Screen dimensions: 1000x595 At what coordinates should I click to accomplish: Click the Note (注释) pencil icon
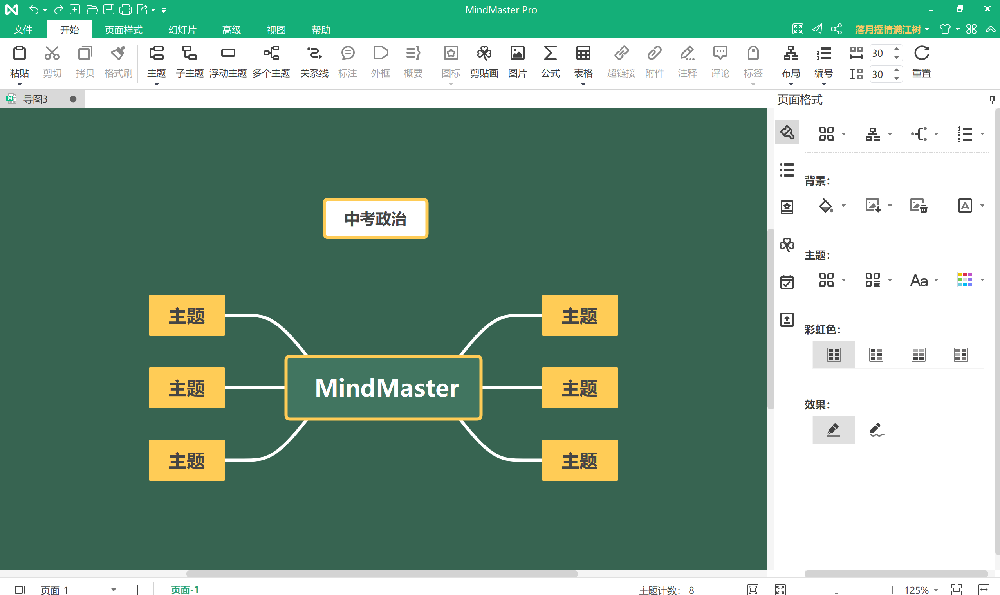click(688, 54)
